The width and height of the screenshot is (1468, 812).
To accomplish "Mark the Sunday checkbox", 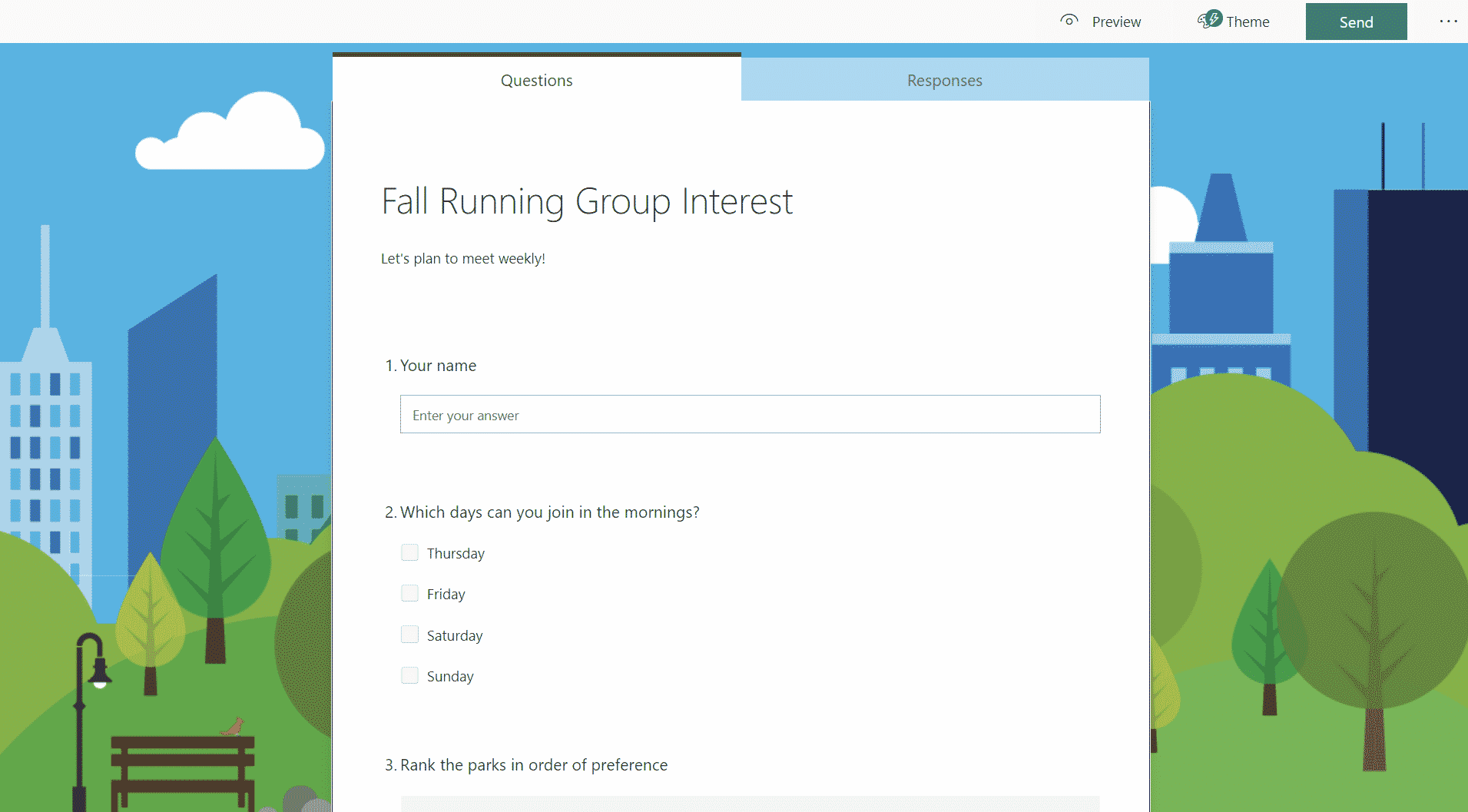I will coord(409,675).
